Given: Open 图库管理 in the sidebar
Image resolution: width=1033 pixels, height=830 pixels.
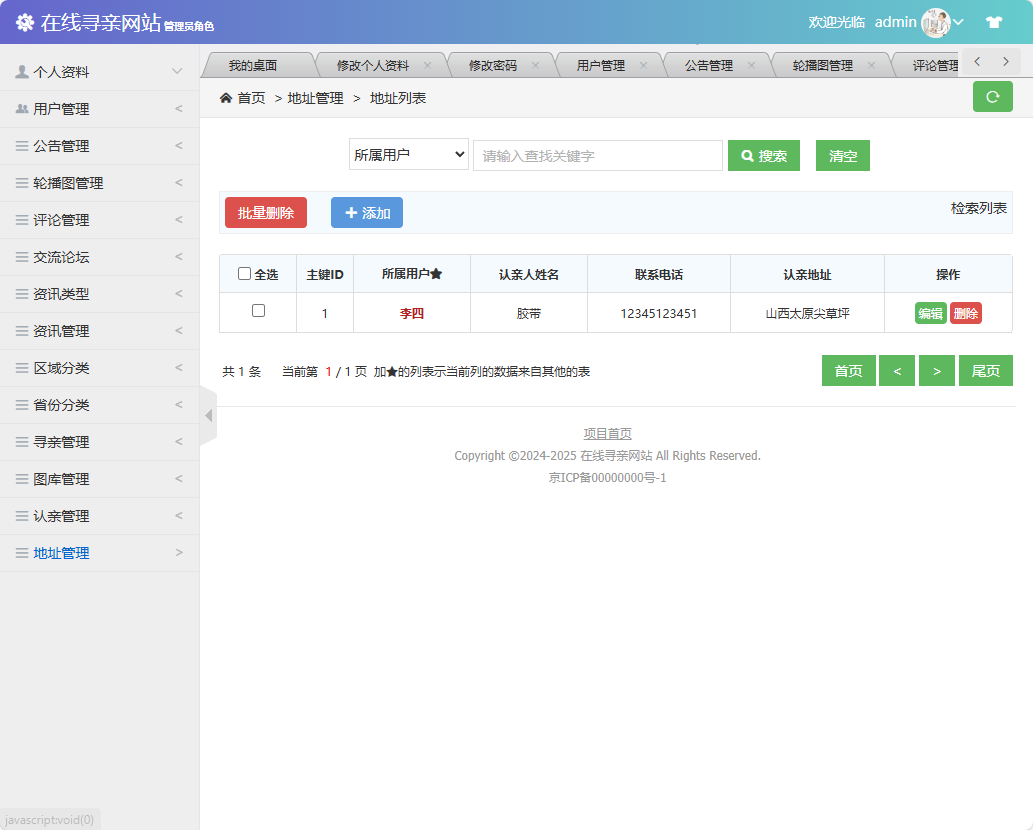Looking at the screenshot, I should coord(60,478).
